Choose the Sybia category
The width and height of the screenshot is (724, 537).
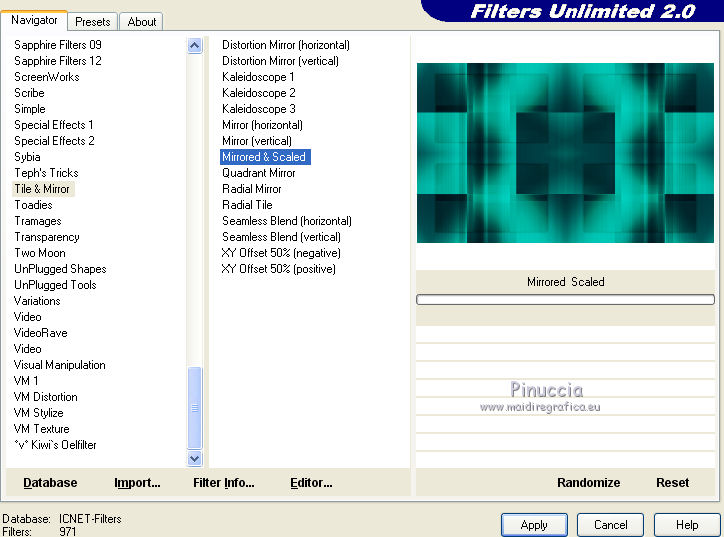(27, 157)
